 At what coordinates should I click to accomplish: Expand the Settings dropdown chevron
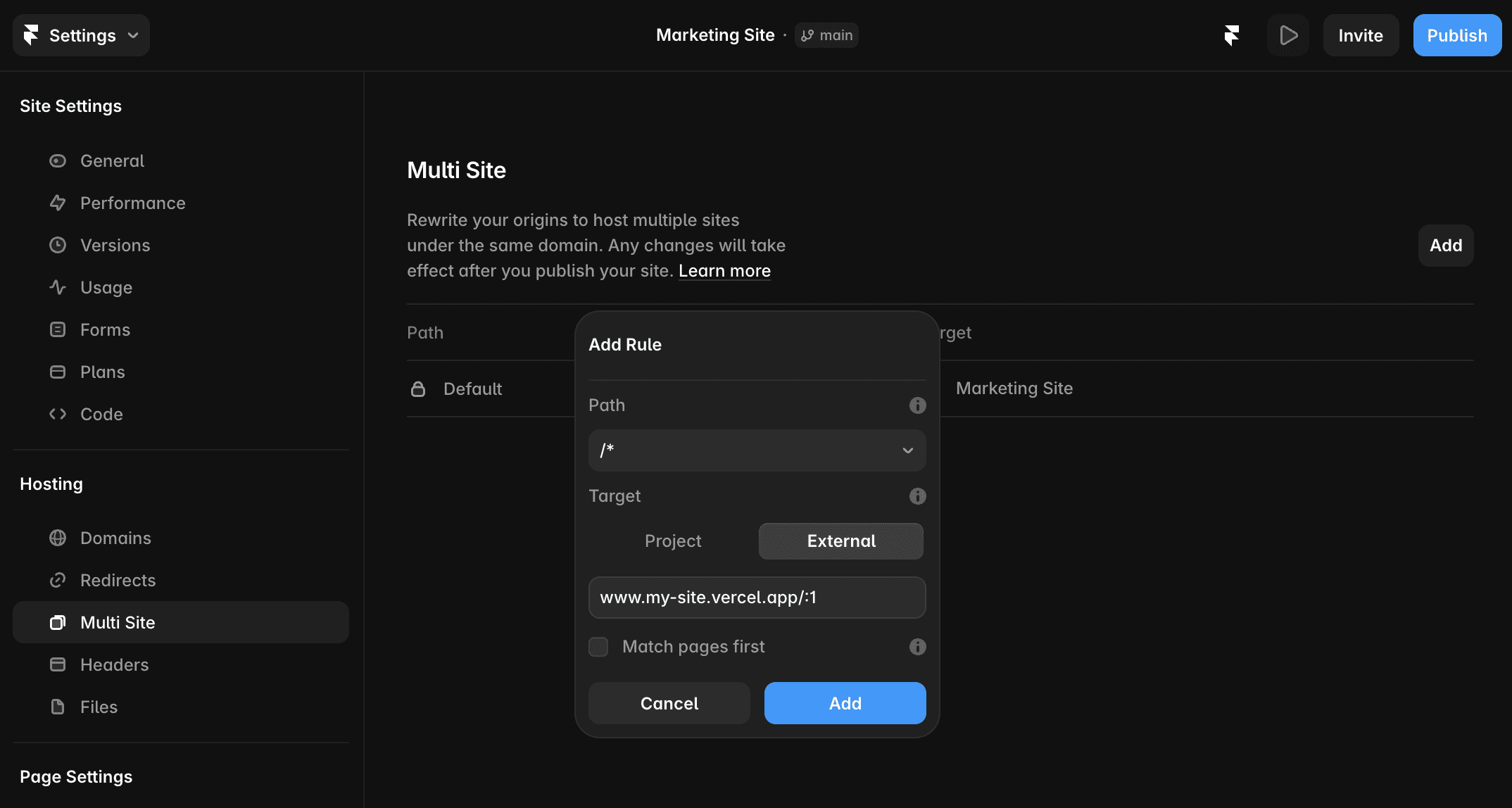click(x=133, y=35)
